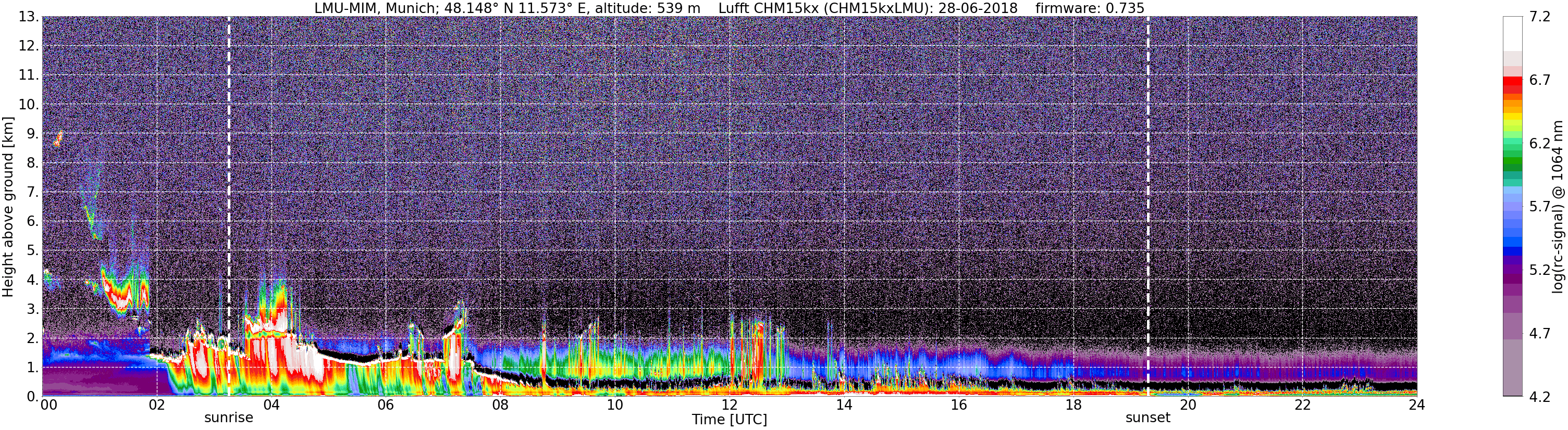Click the dashed sunset marker line
Image resolution: width=1568 pixels, height=430 pixels.
1148,207
